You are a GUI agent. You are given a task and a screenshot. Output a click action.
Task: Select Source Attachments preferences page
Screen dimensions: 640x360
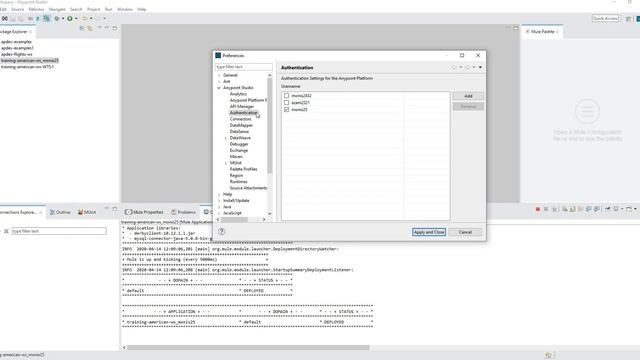point(248,188)
